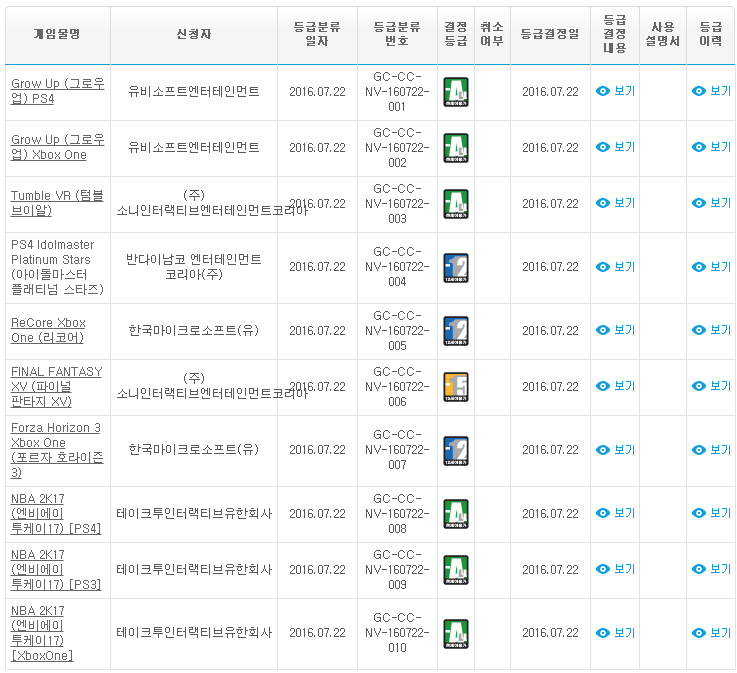Viewport: 737px width, 673px height.
Task: Click the 등급분류 일자 column header
Action: coord(317,34)
